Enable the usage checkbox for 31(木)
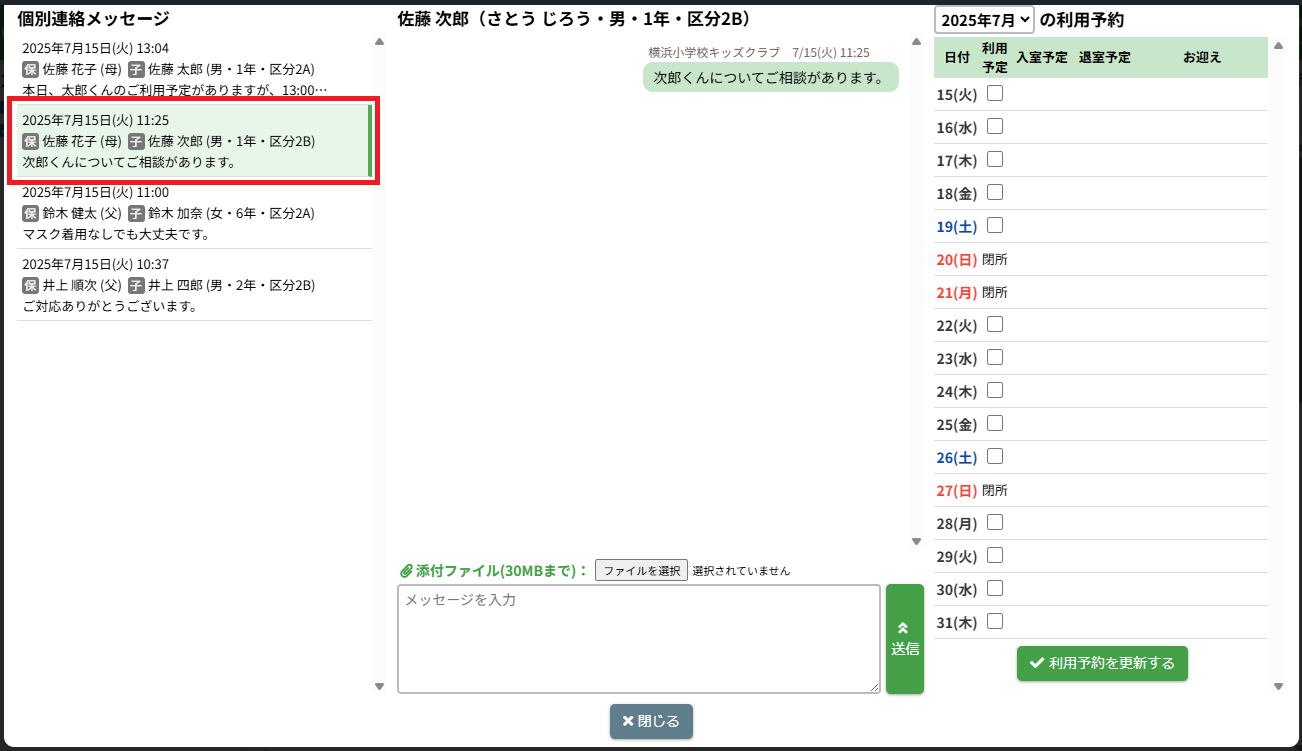Screen dimensions: 1302x751 (995, 622)
